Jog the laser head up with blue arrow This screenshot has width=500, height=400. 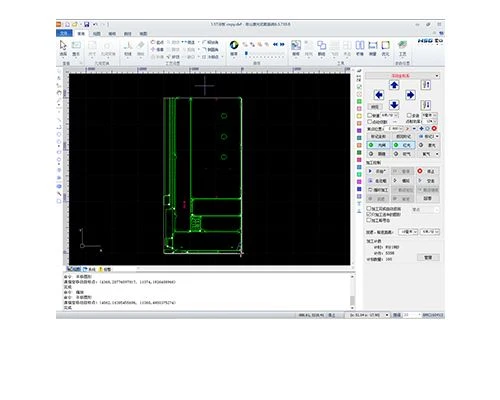[x=394, y=85]
